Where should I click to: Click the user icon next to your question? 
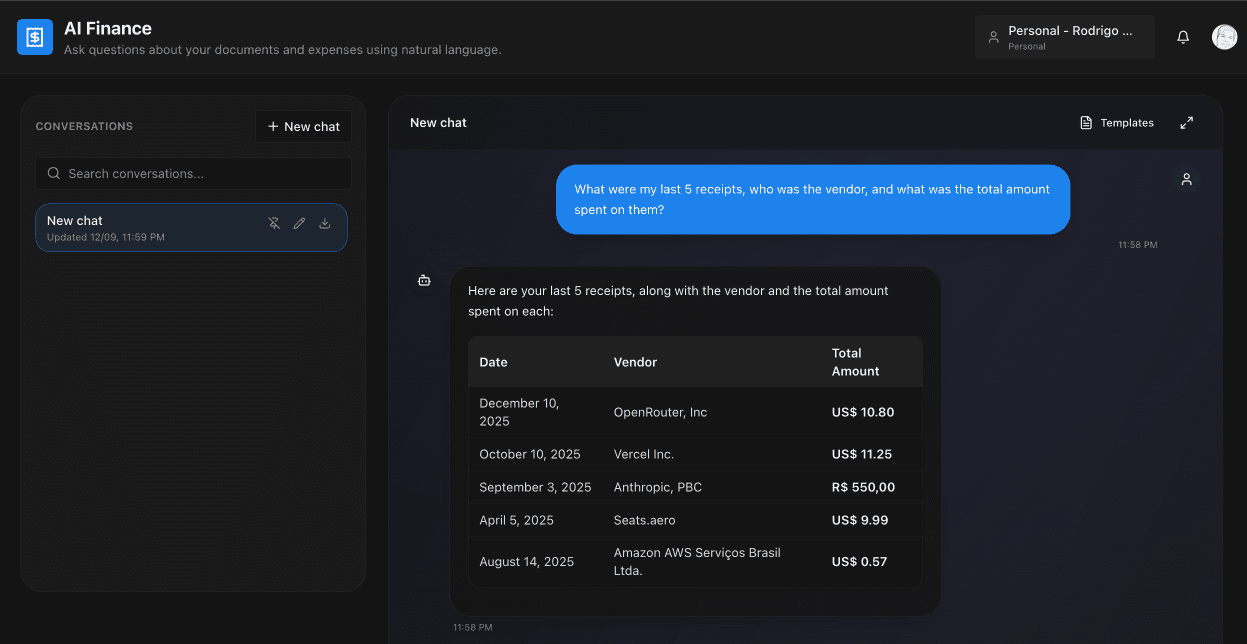click(1187, 179)
